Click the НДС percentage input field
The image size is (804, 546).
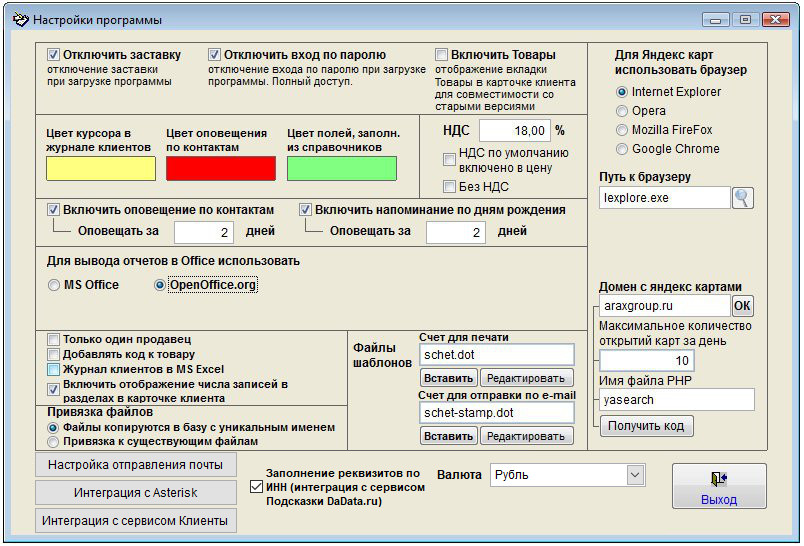[515, 131]
